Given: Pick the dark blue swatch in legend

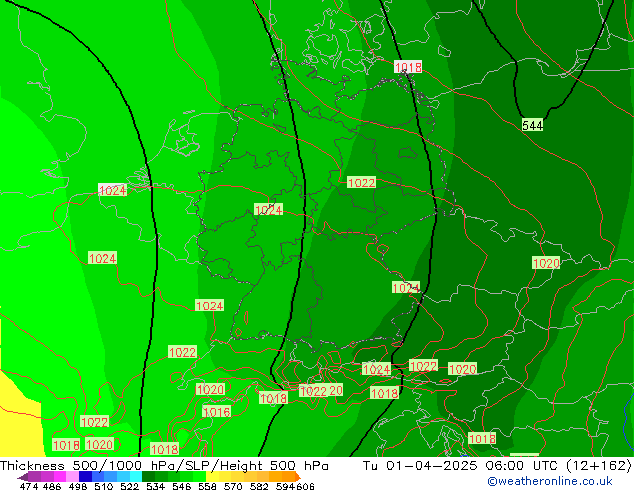Looking at the screenshot, I should [85, 476].
